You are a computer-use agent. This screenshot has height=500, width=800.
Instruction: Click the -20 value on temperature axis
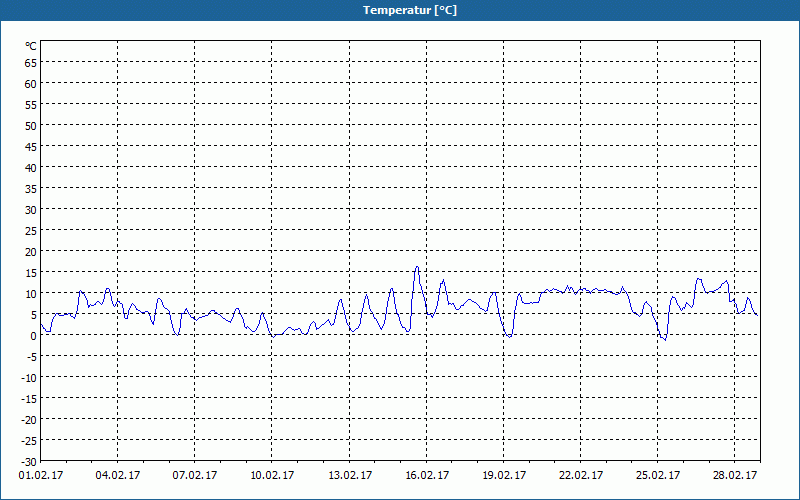pyautogui.click(x=27, y=419)
